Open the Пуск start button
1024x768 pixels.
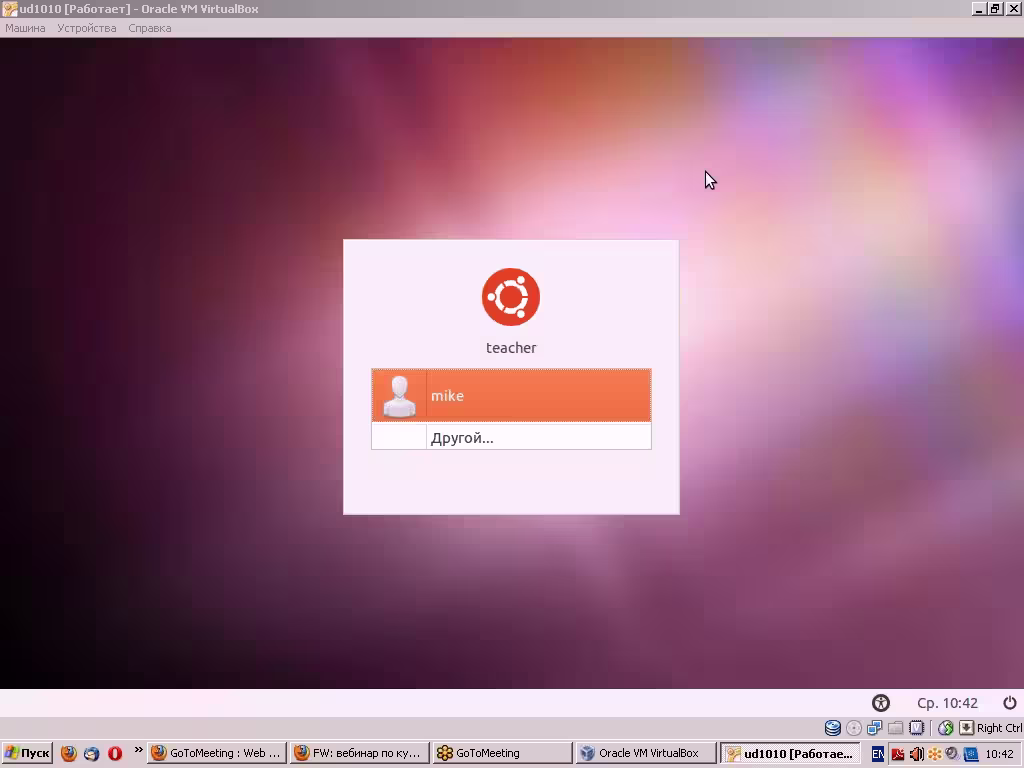27,753
